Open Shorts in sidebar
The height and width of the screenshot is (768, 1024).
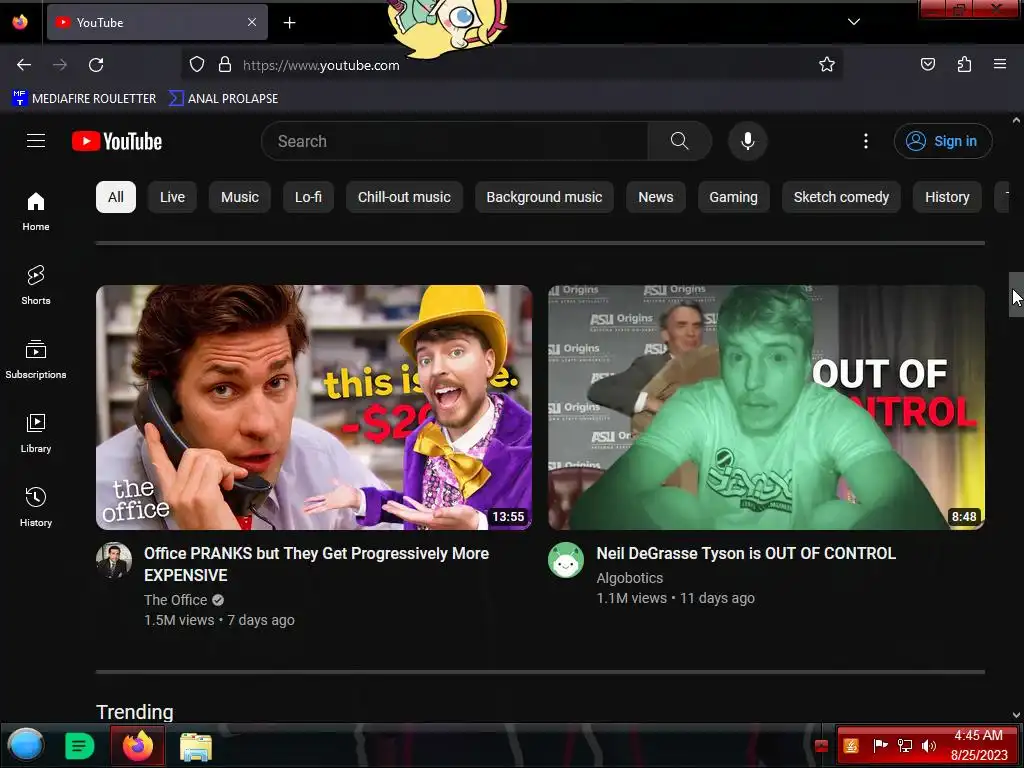[36, 285]
